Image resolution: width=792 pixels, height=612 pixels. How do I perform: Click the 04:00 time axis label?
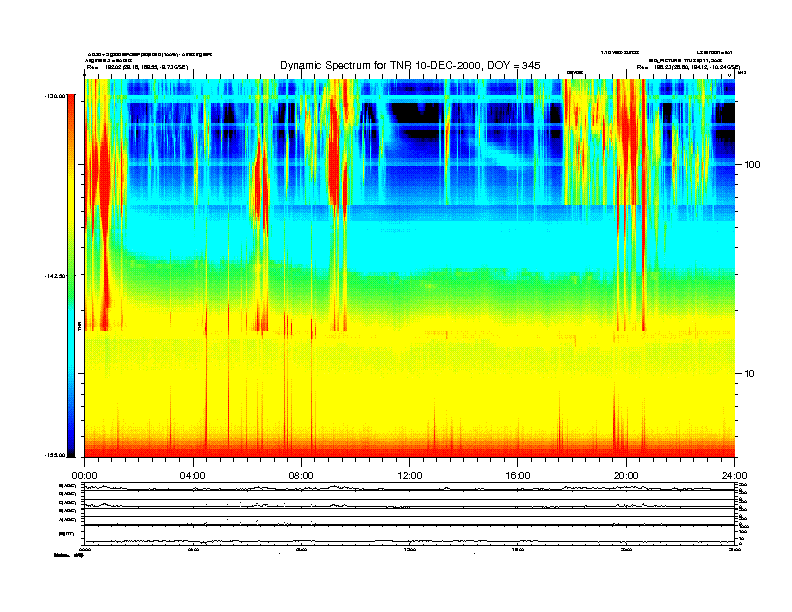coord(193,476)
